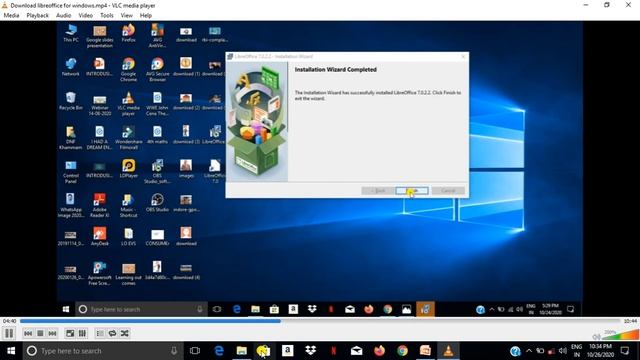640x360 pixels.
Task: Open the Windows Start menu on the bottom taskbar
Action: click(11, 351)
